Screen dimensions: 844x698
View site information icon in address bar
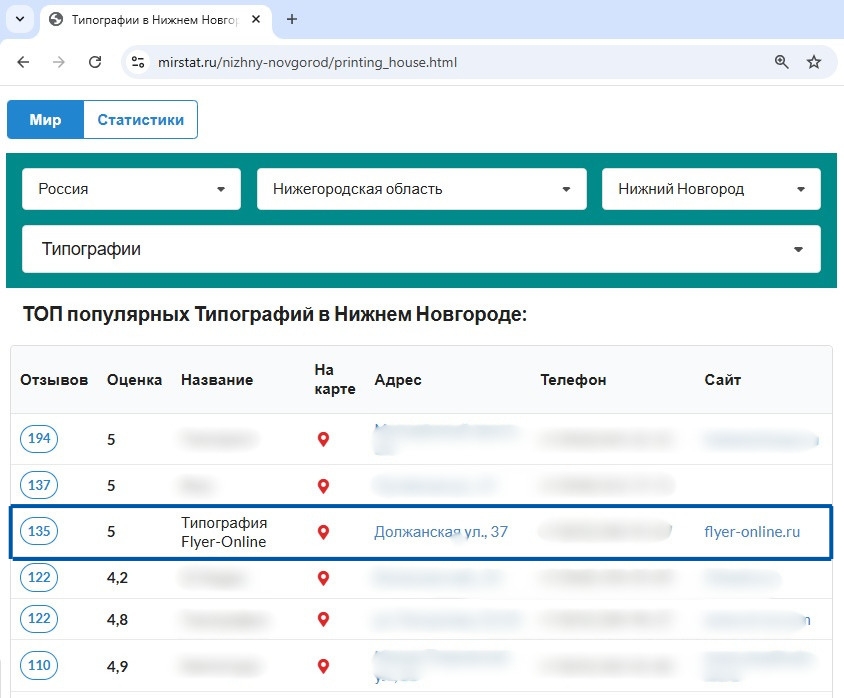coord(138,62)
